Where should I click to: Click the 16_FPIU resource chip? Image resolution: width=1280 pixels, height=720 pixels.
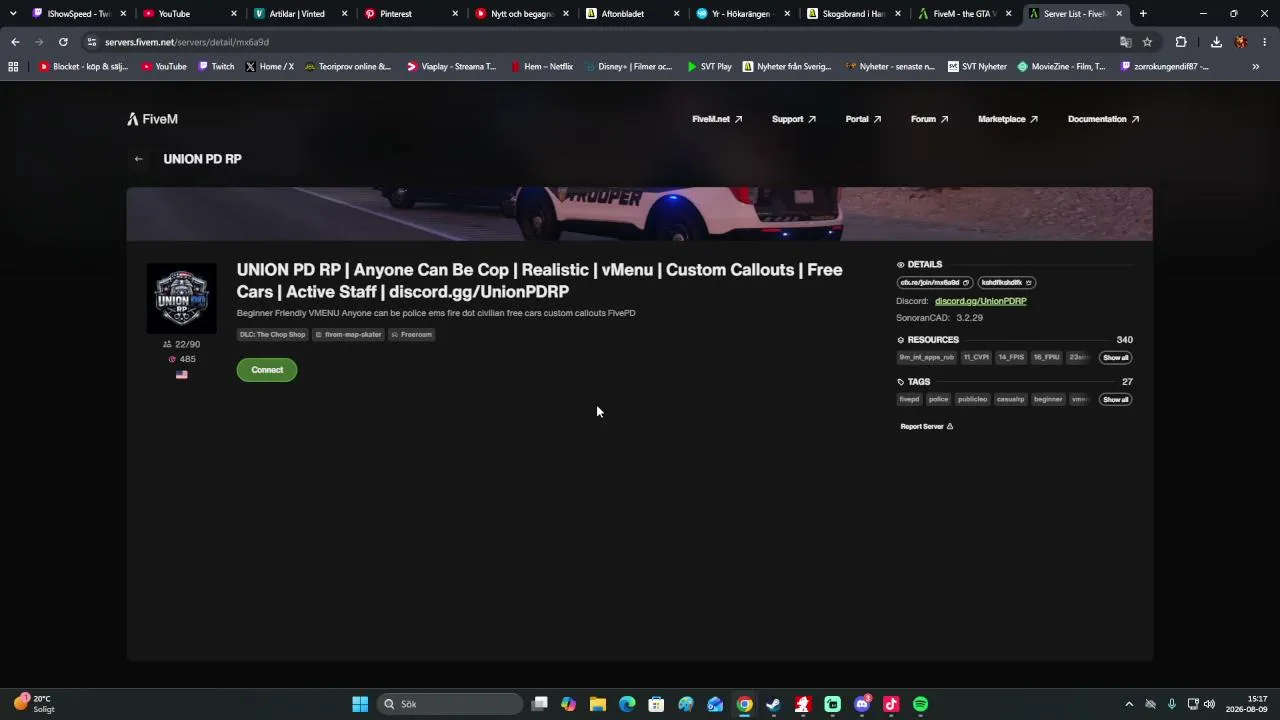1046,358
